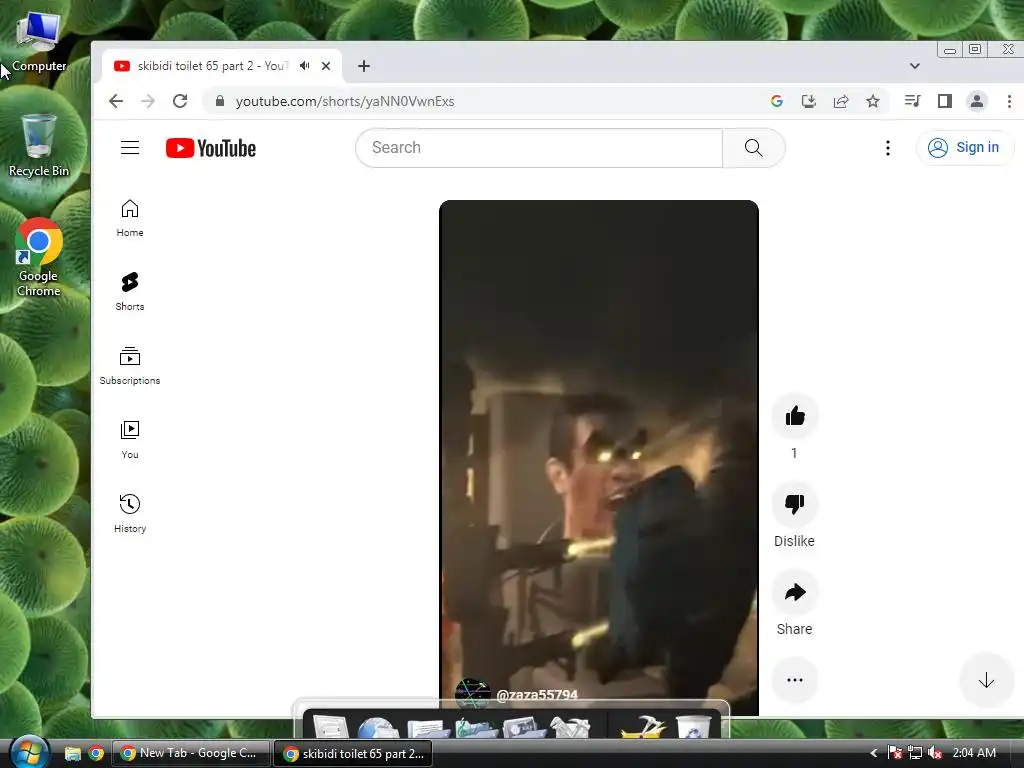Go to next short with down arrow
Screen dimensions: 1024x768
pyautogui.click(x=986, y=680)
